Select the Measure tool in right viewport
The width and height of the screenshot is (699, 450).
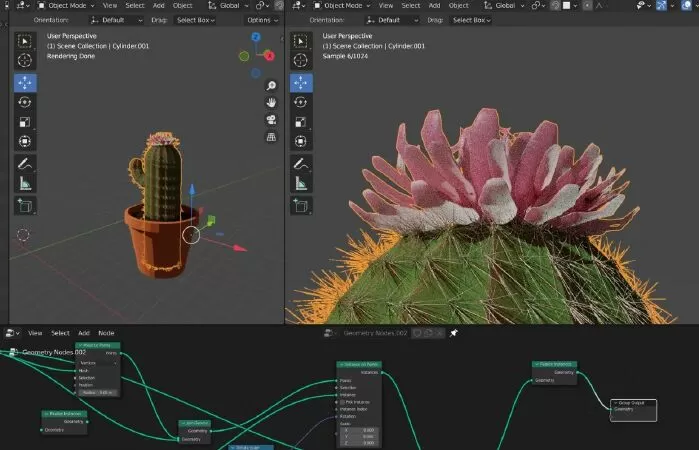301,183
